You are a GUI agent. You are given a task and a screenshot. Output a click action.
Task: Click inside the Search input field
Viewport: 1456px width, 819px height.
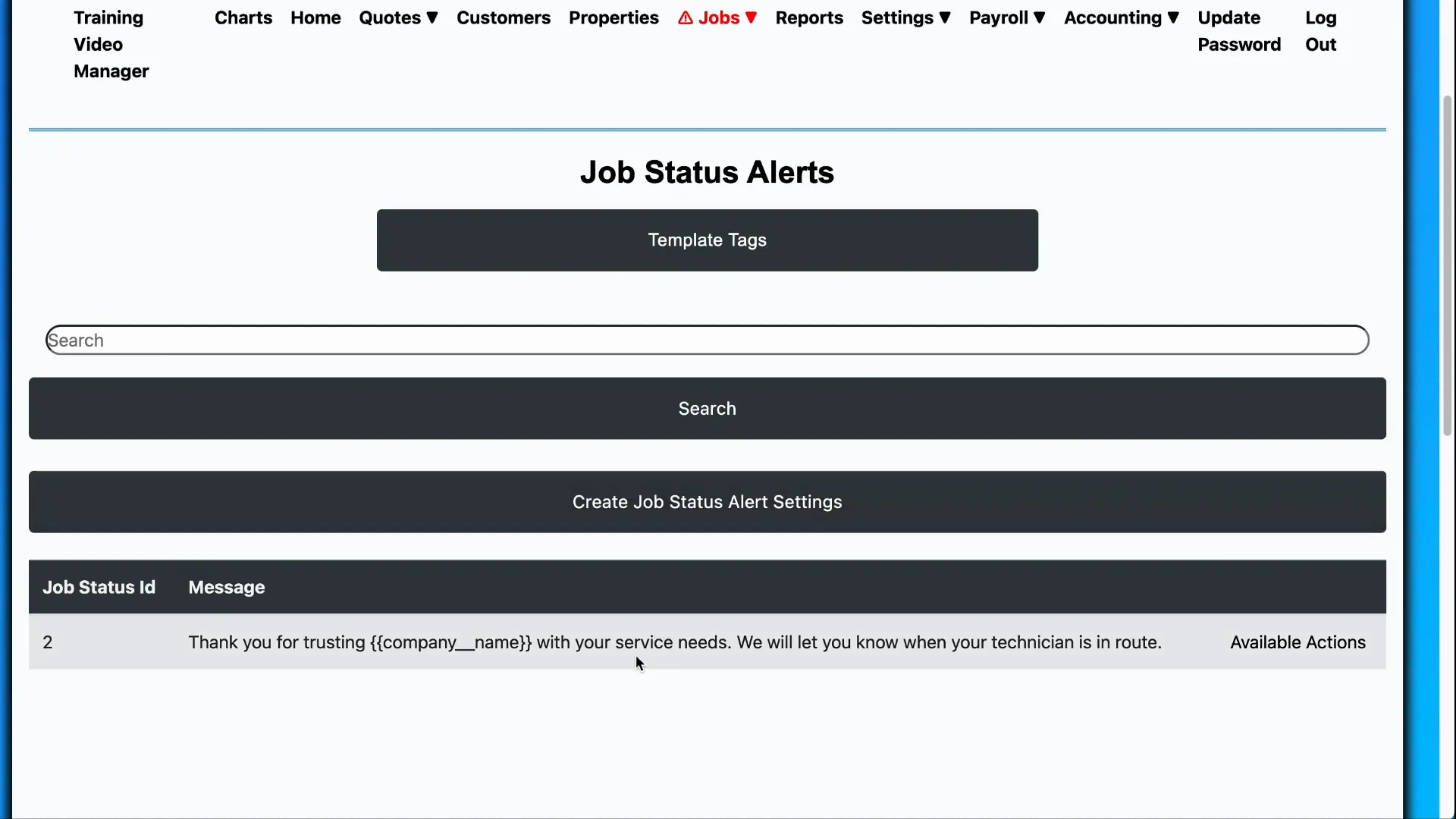(x=705, y=340)
